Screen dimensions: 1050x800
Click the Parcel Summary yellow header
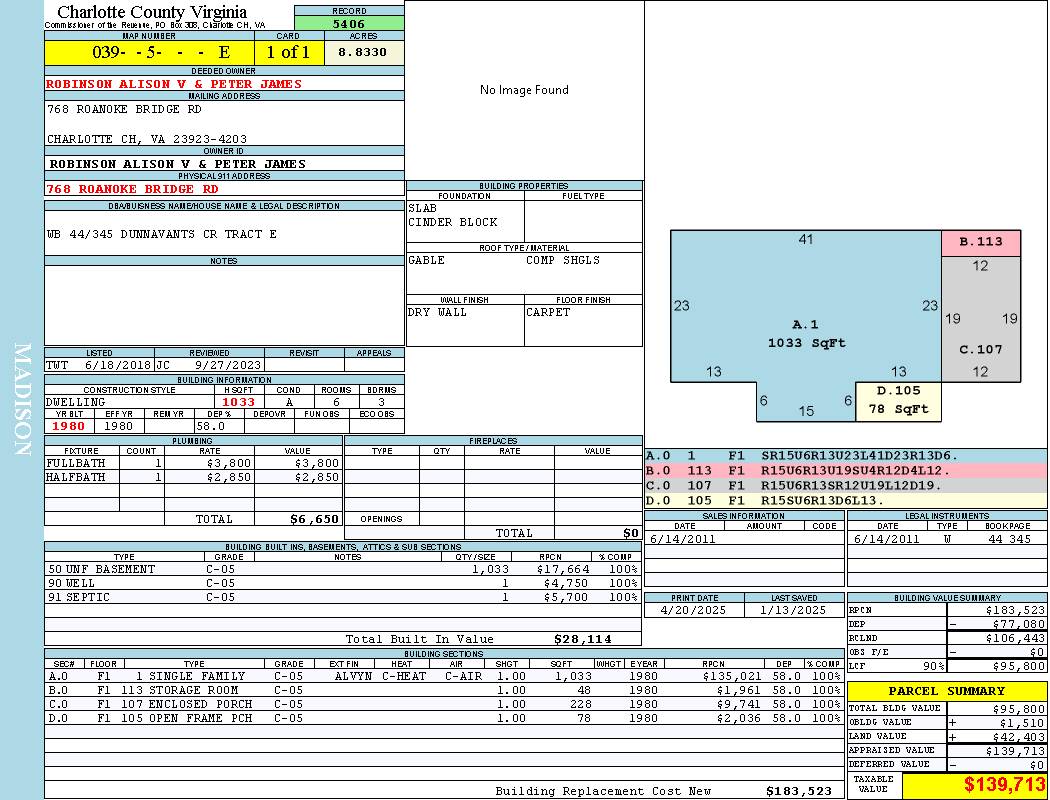(x=947, y=691)
